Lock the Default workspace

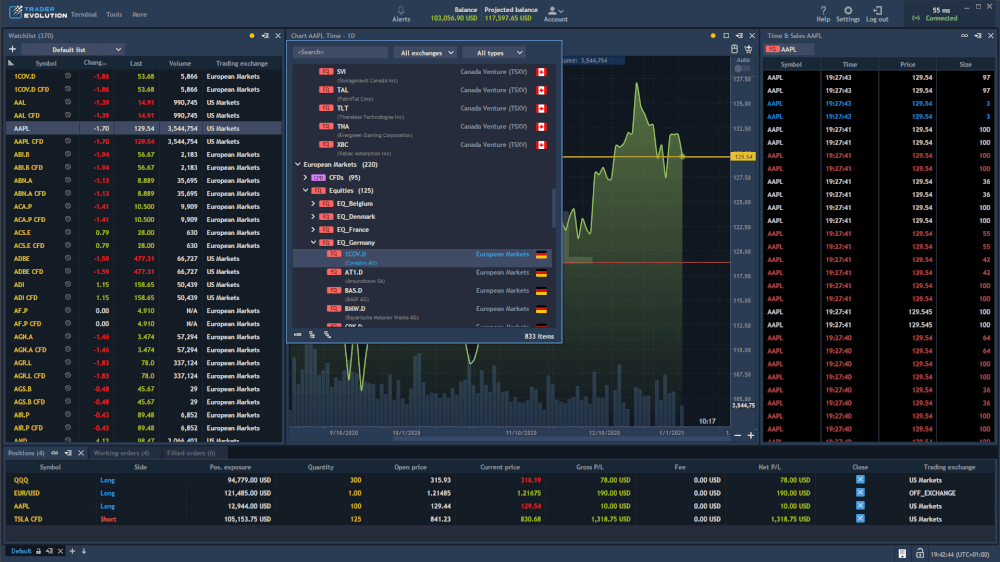point(38,551)
